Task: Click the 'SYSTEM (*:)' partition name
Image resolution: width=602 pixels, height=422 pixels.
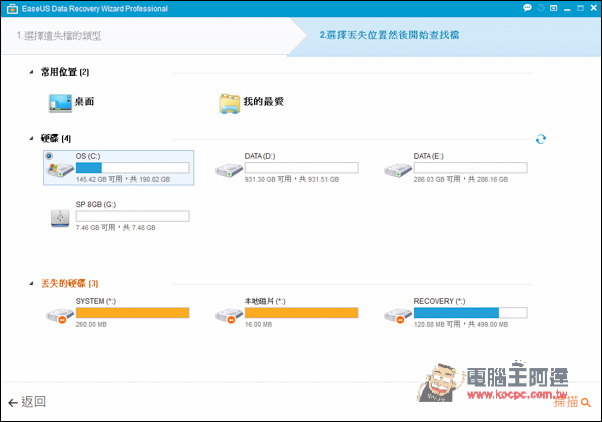Action: (x=96, y=301)
